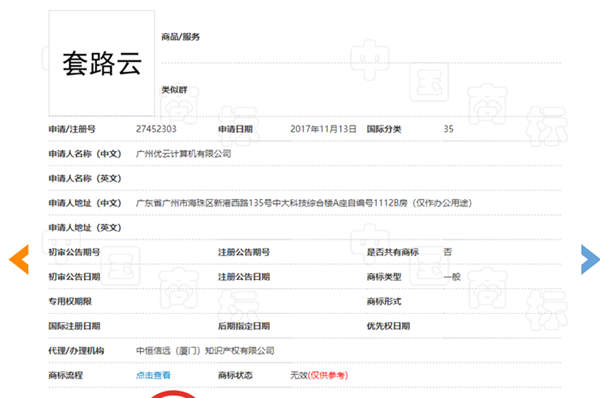
Task: Select agency name 中恒信远（厦门）知识产权有限公司
Action: [x=205, y=351]
